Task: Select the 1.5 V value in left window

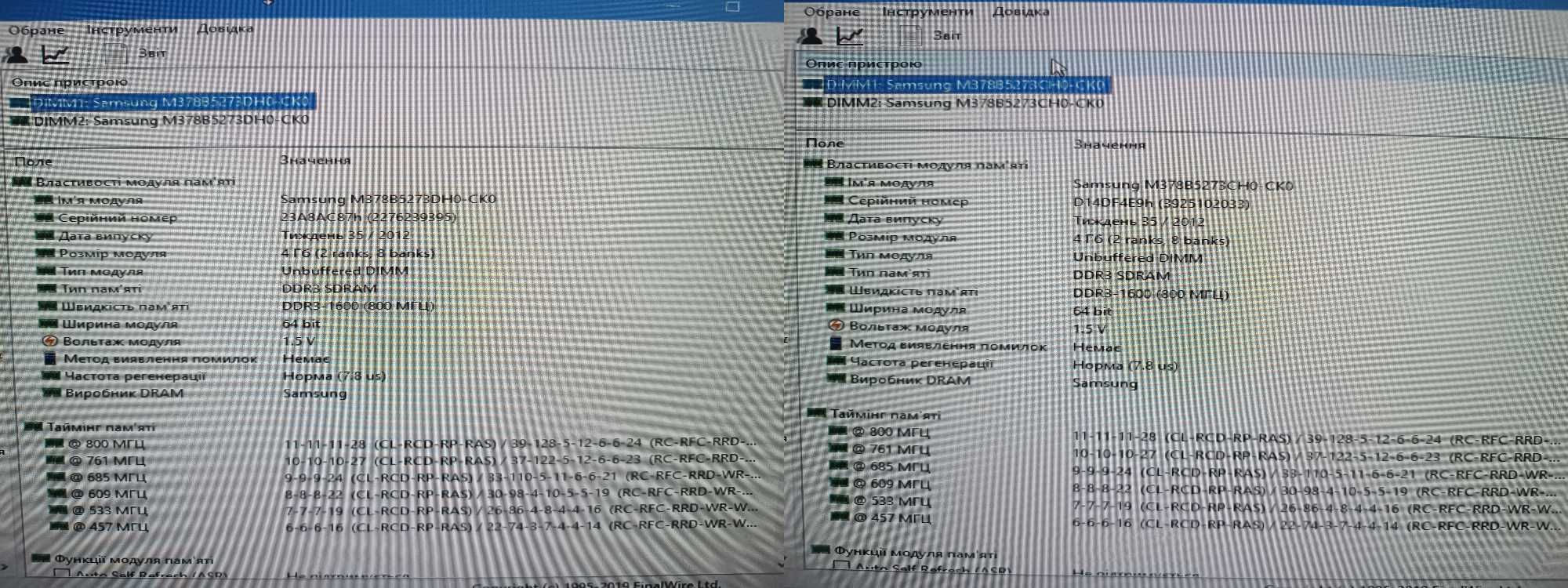Action: (x=298, y=341)
